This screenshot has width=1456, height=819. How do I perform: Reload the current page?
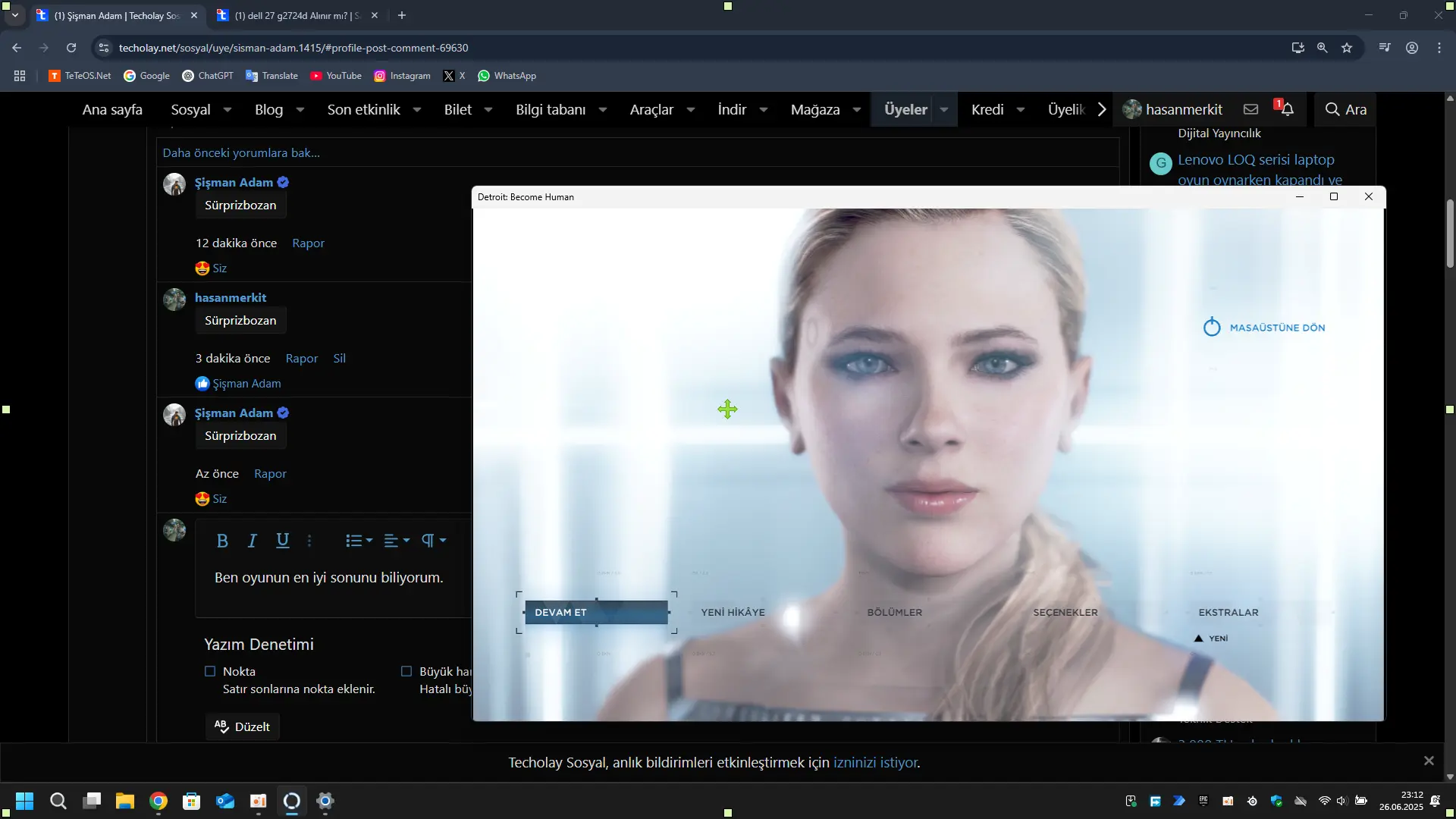pos(71,48)
